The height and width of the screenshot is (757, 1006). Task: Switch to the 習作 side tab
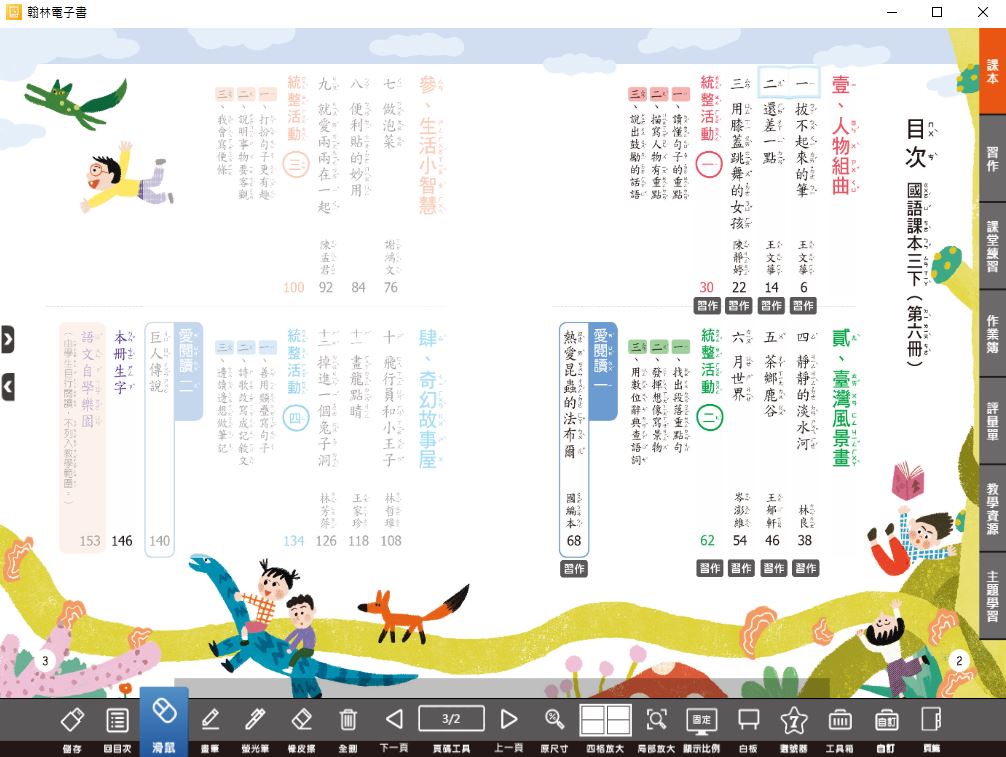[x=992, y=159]
